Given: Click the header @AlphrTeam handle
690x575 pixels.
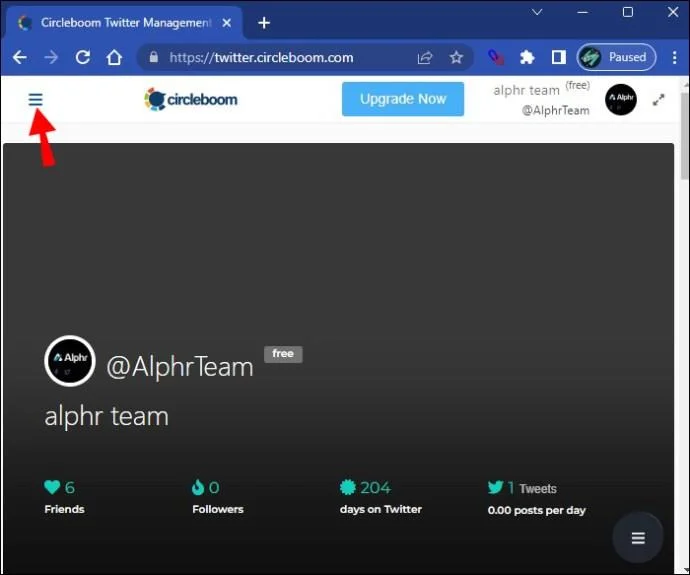Looking at the screenshot, I should click(555, 110).
